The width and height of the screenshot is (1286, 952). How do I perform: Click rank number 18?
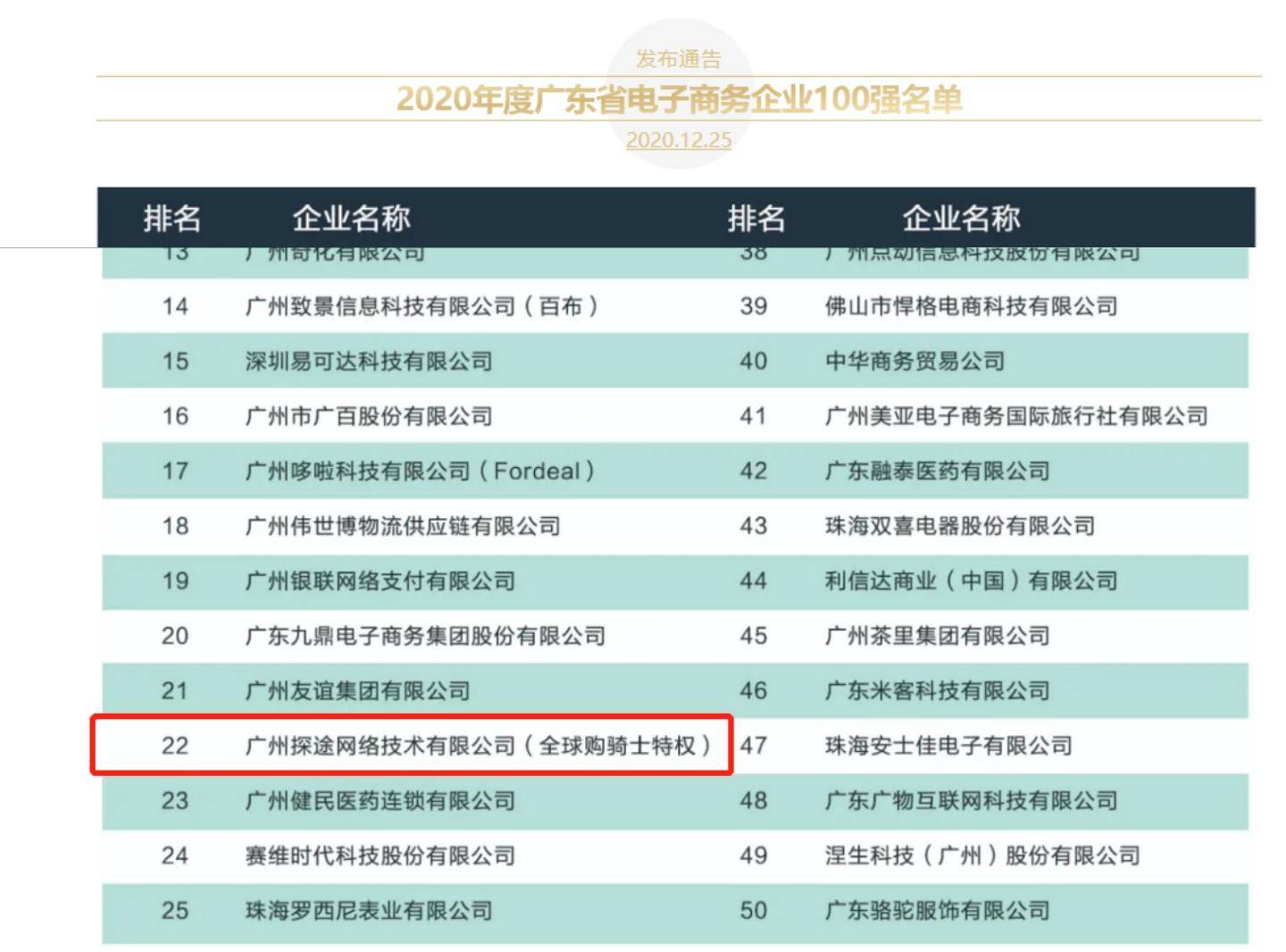(x=175, y=526)
